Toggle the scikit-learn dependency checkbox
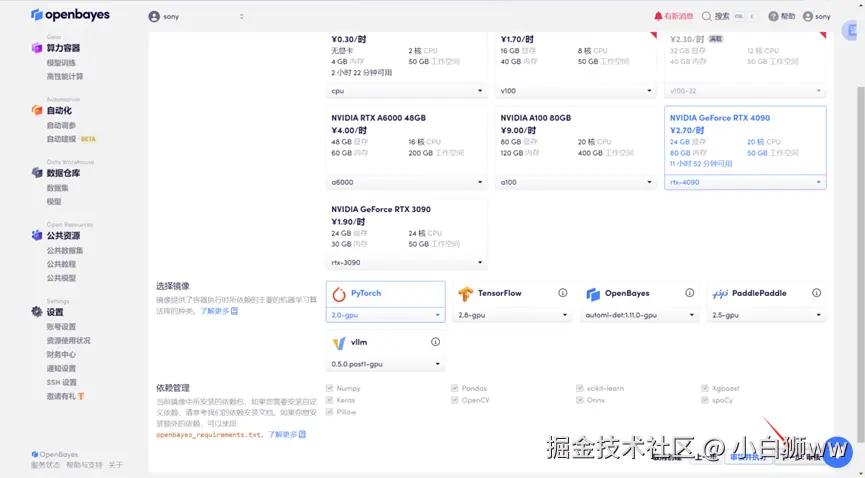865x478 pixels. pyautogui.click(x=580, y=388)
